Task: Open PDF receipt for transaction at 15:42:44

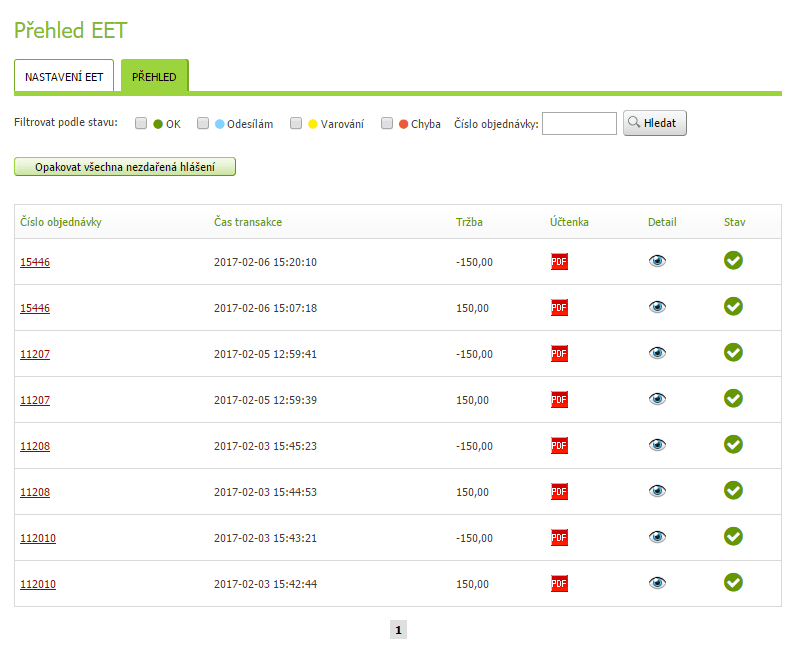Action: (559, 584)
